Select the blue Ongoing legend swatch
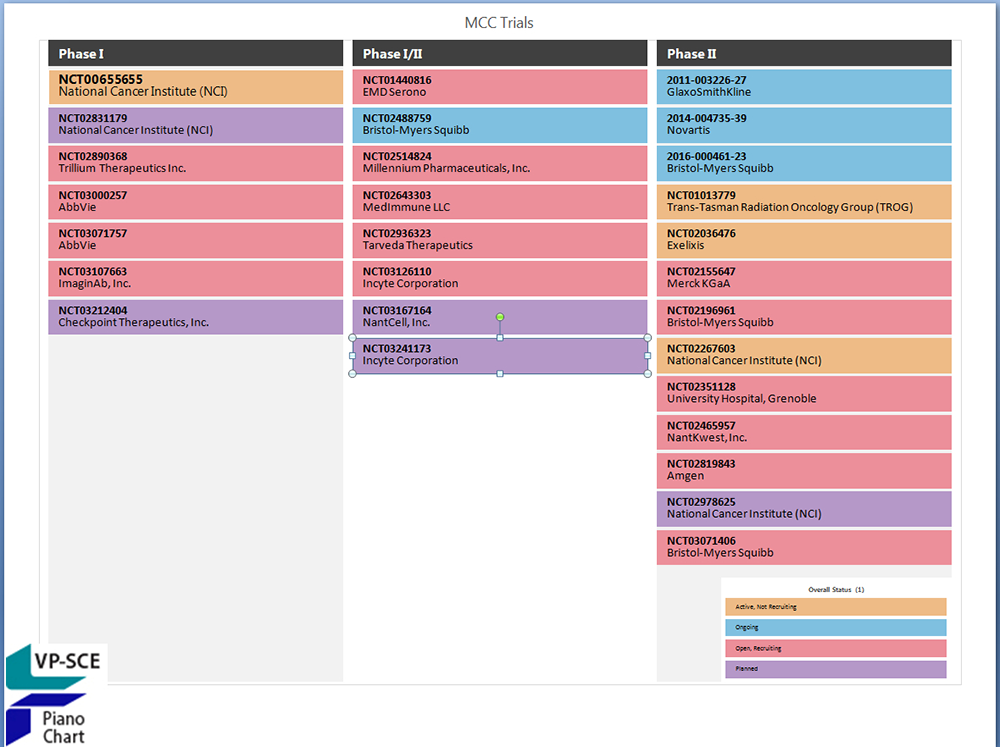Screen dimensions: 1000x747 tap(835, 628)
